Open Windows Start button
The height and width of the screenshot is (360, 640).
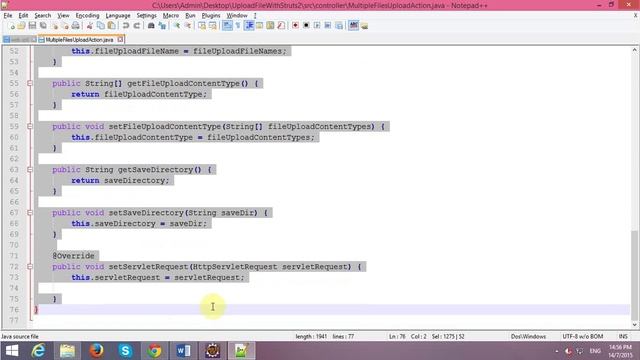tap(12, 351)
